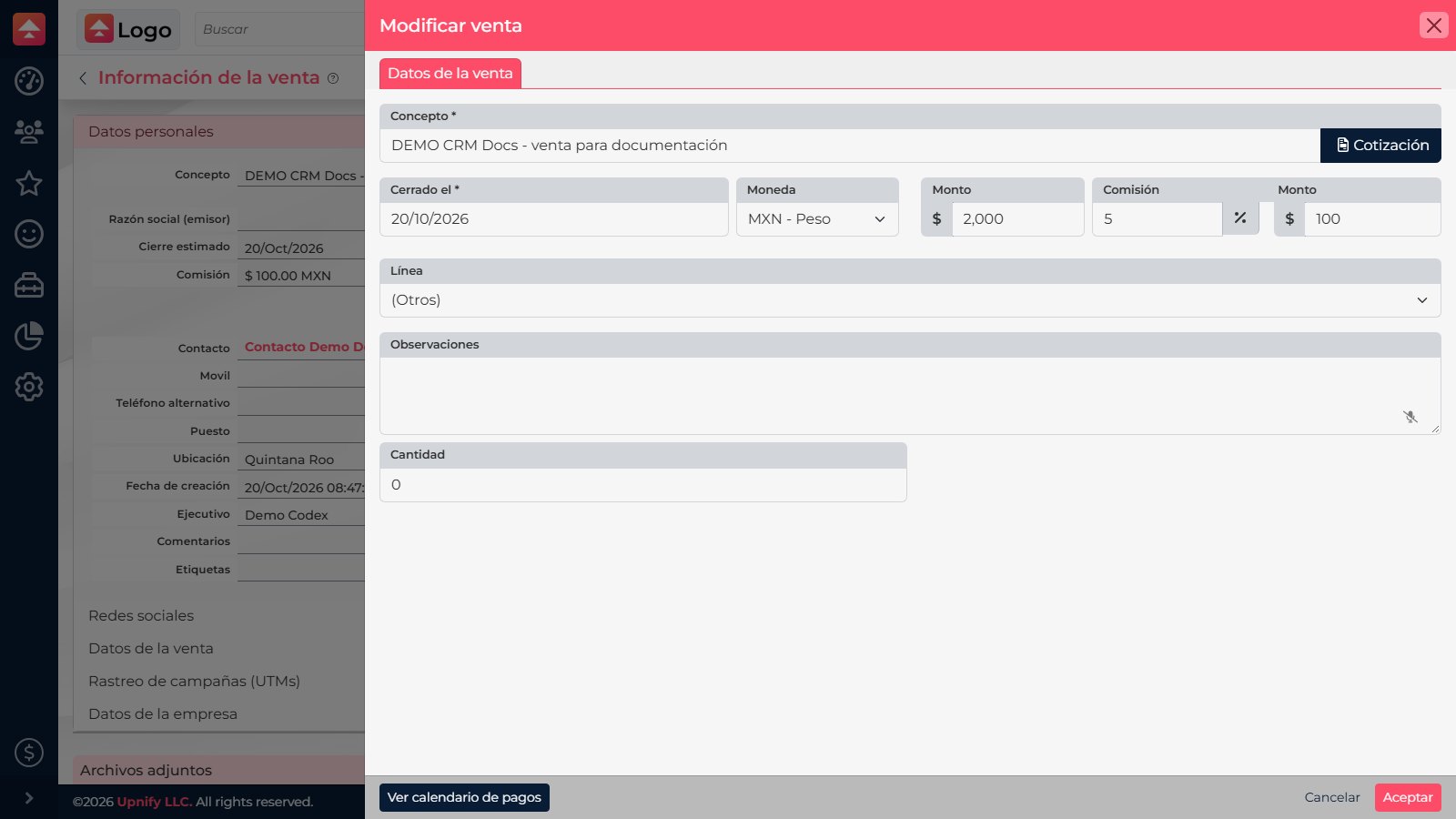The image size is (1456, 819).
Task: Go back using the arrow beside Información de la venta
Action: (x=83, y=78)
